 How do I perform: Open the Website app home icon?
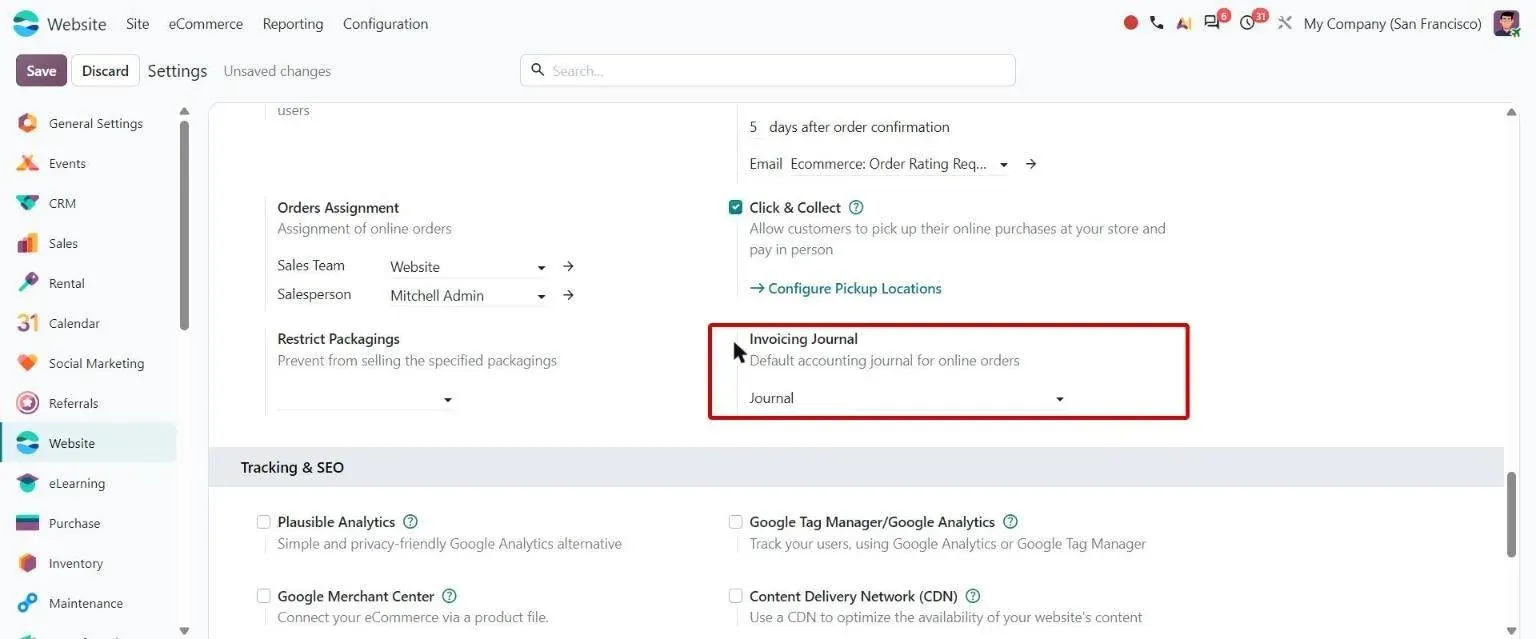[x=26, y=23]
